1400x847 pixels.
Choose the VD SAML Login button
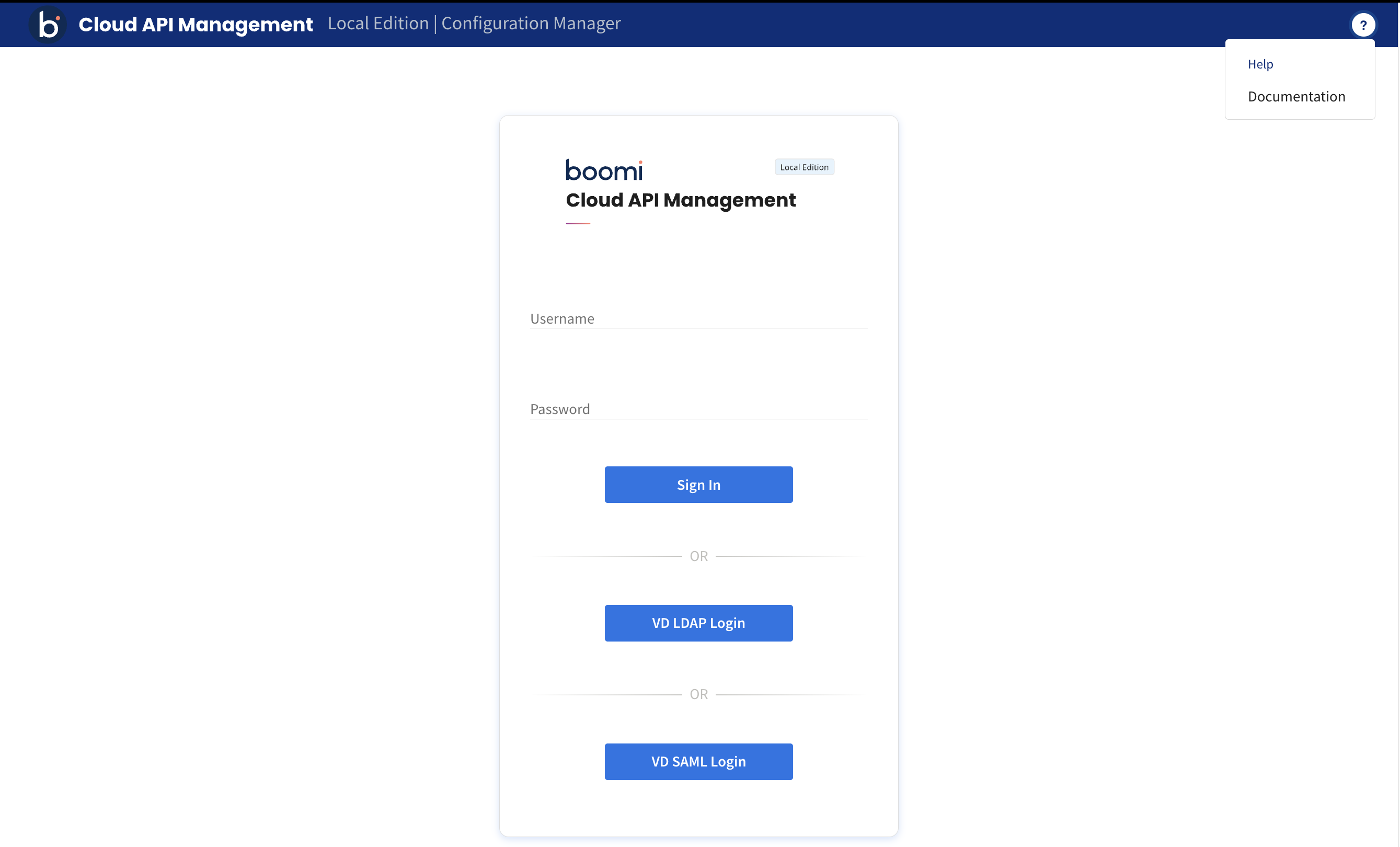[698, 761]
